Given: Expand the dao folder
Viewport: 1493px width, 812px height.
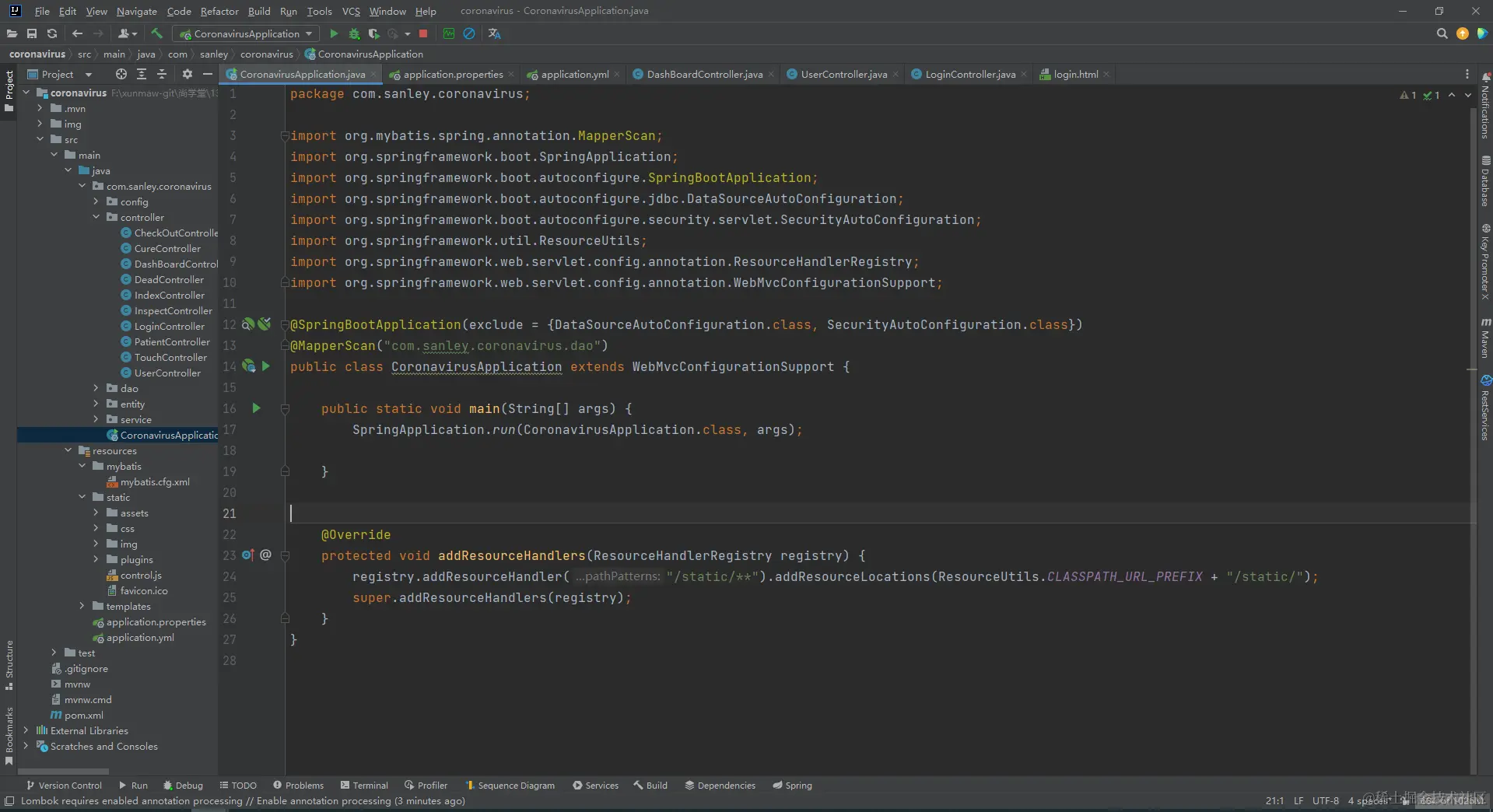Looking at the screenshot, I should 96,388.
